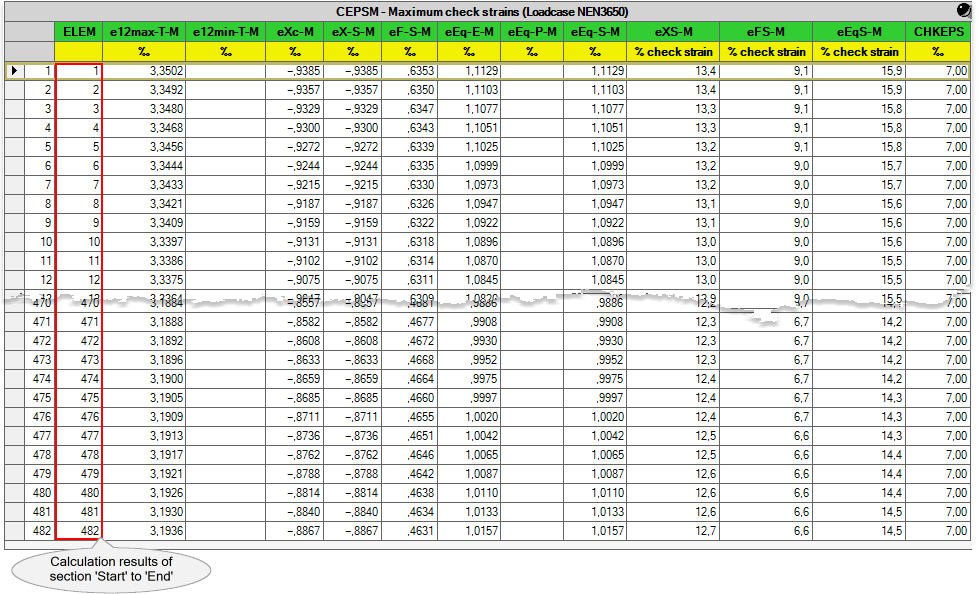Click the eXc-M cell showing -,9385
Screen dimensions: 979x594
[295, 71]
